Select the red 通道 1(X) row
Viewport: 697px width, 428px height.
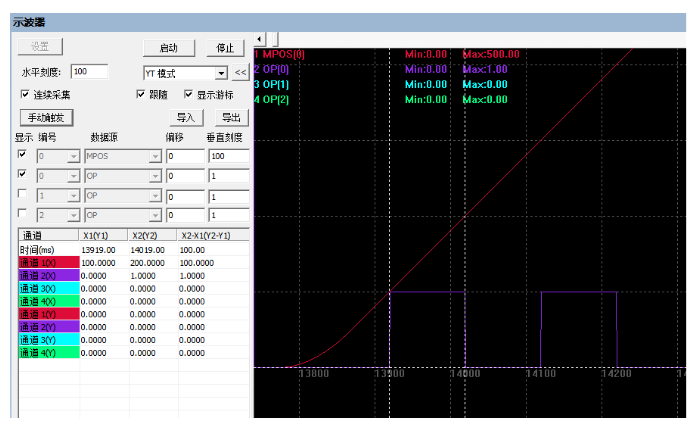(x=49, y=263)
